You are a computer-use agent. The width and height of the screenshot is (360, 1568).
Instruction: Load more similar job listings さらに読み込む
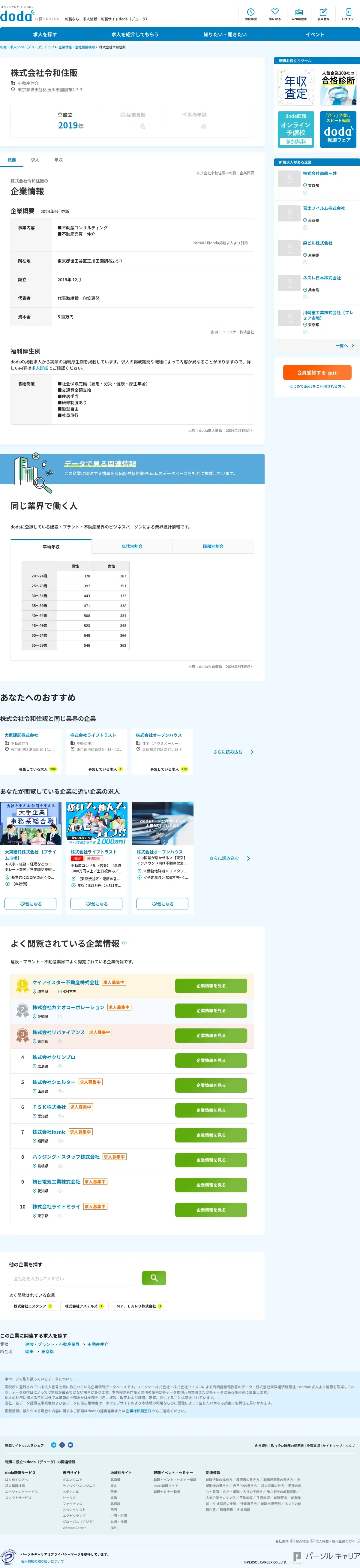coord(230,858)
